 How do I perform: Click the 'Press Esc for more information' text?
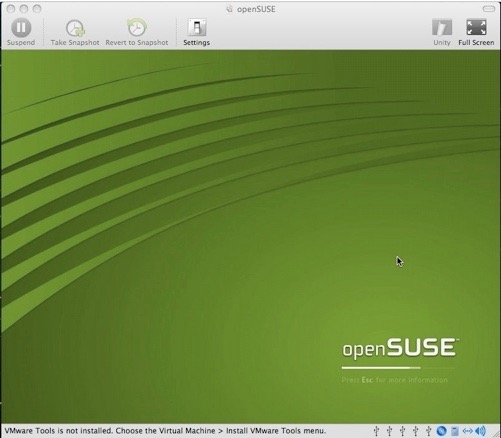tap(394, 380)
